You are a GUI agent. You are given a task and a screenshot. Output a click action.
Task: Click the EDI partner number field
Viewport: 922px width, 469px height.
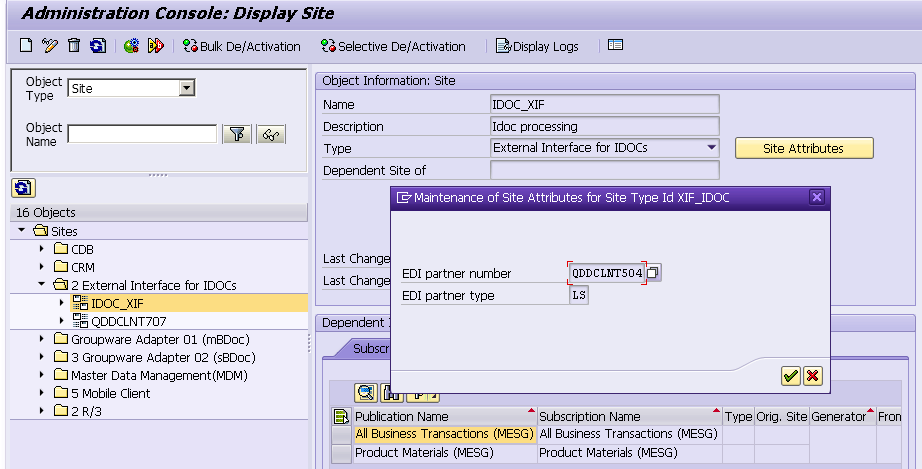(607, 273)
